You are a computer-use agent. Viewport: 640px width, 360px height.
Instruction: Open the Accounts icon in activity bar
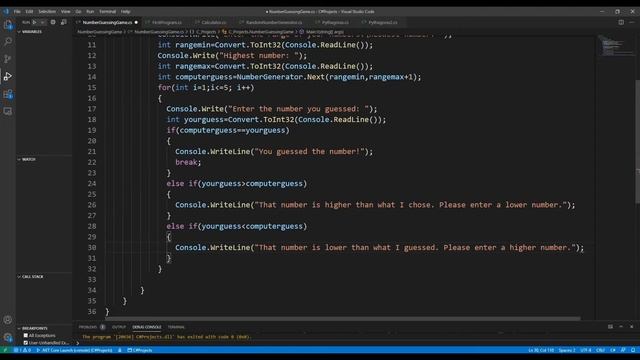(8, 320)
